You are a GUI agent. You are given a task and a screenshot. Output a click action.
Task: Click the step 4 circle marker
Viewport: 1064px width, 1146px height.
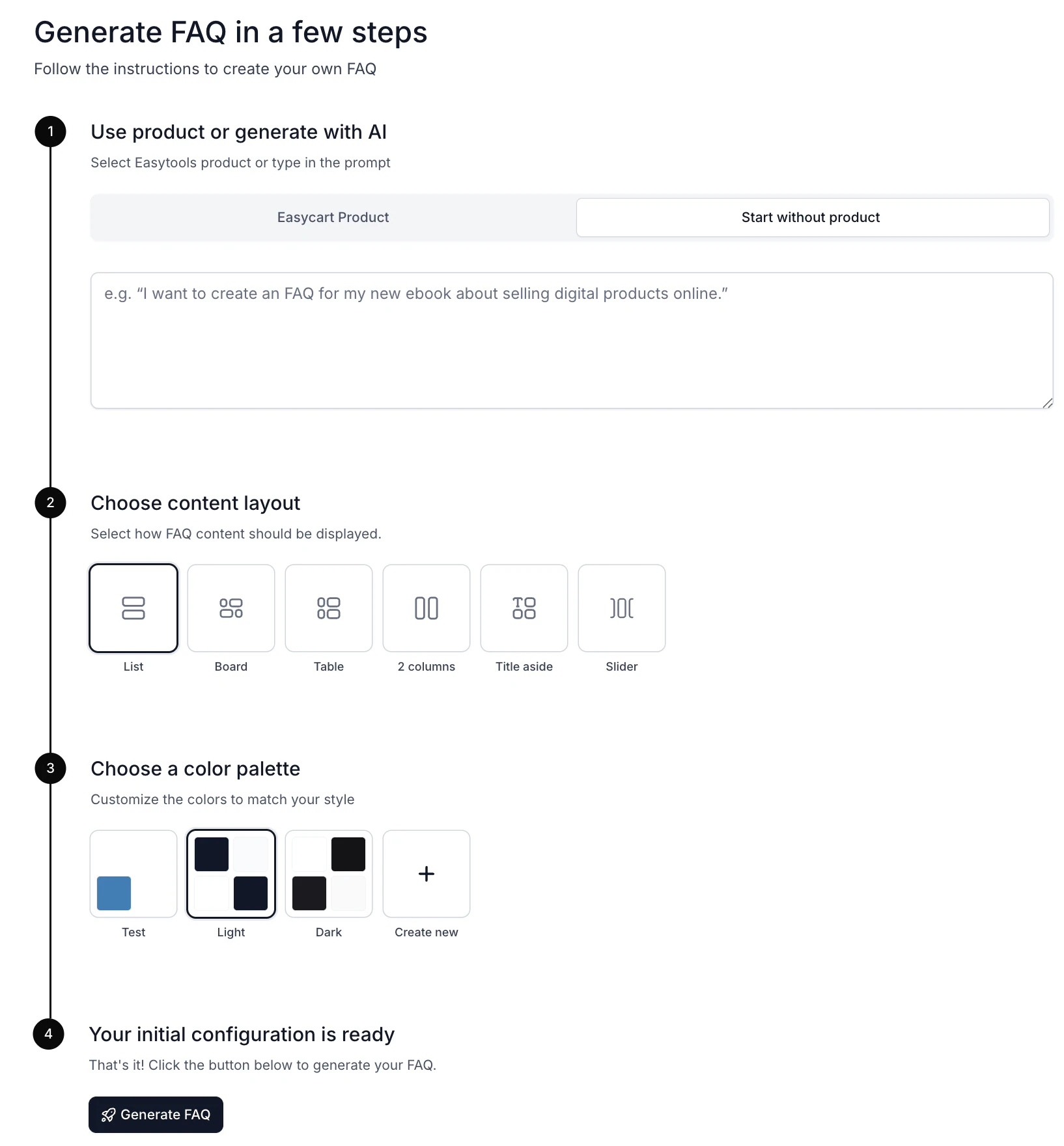click(x=48, y=1034)
